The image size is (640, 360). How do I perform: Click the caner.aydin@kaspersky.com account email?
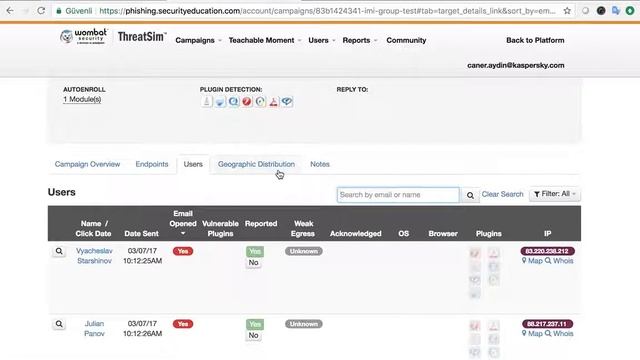click(516, 65)
